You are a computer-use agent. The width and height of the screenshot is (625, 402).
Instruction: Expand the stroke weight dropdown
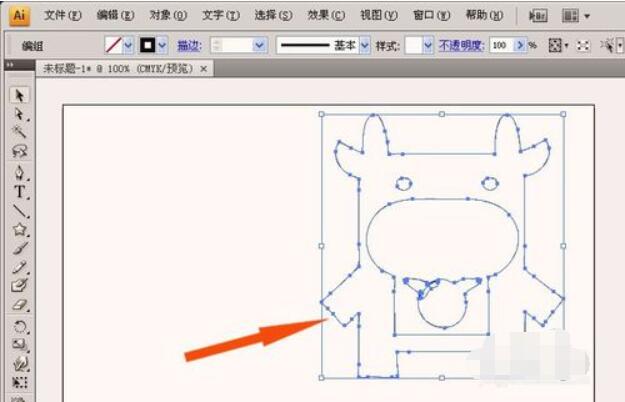[x=259, y=45]
